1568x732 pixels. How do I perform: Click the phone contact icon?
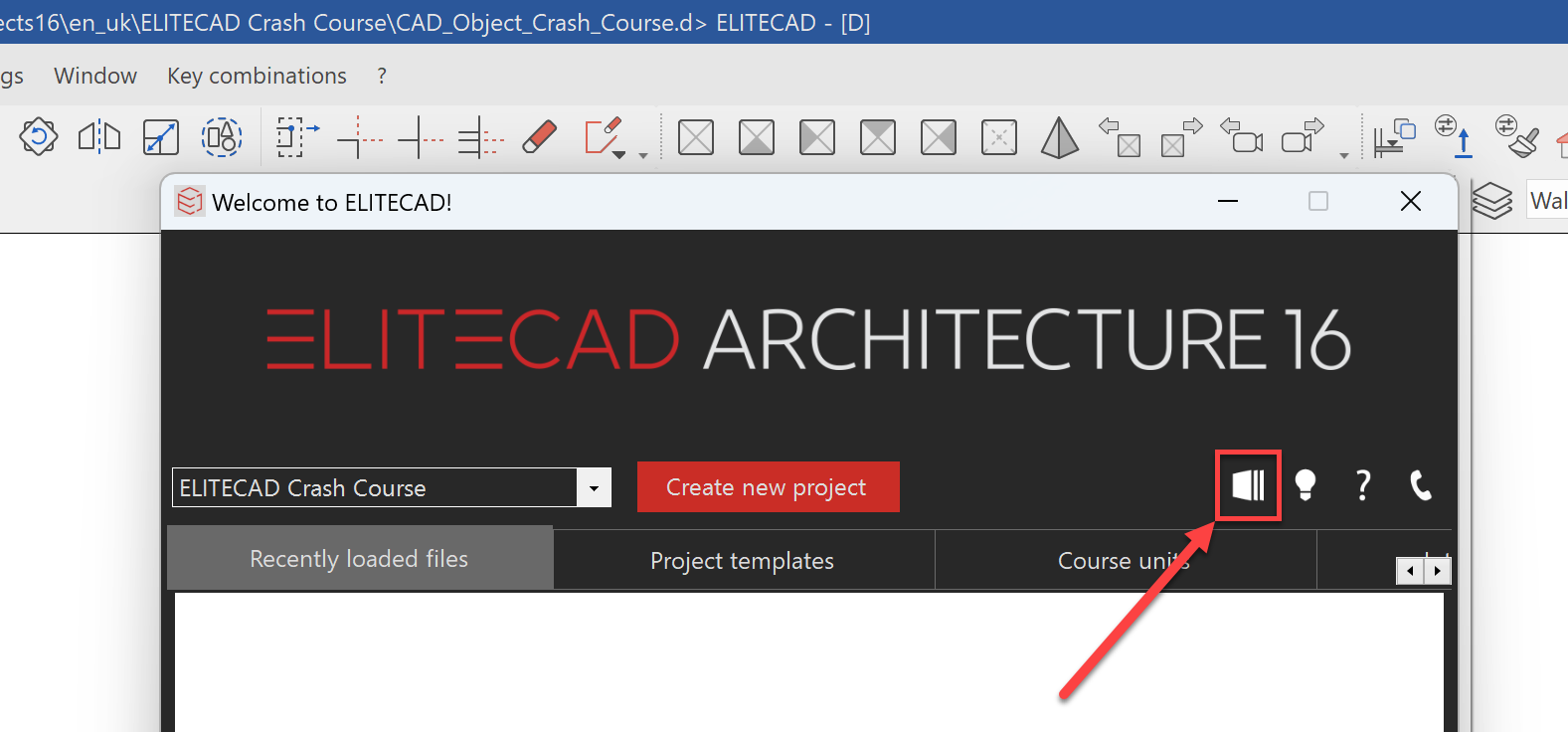(1421, 485)
